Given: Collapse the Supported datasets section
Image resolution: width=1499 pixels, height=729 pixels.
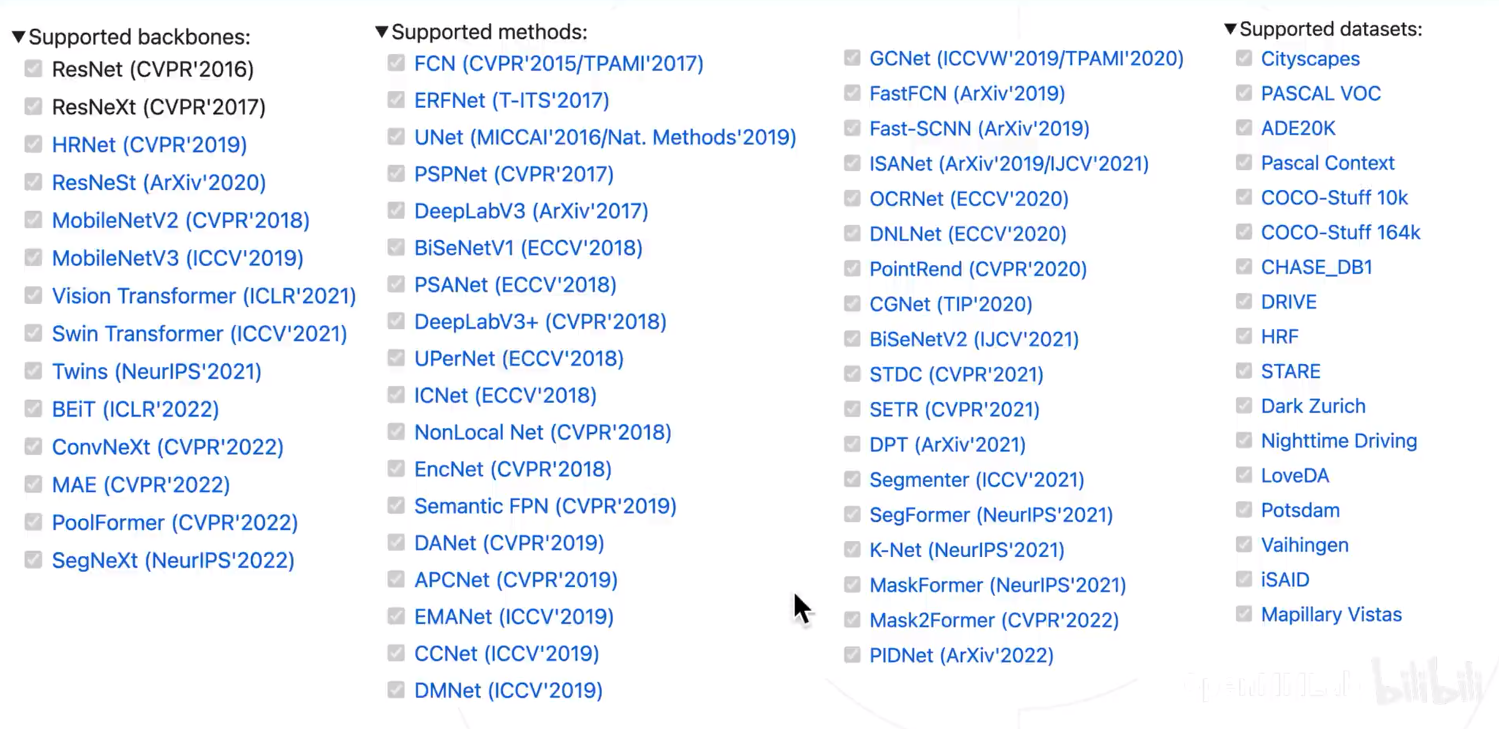Looking at the screenshot, I should click(1229, 29).
